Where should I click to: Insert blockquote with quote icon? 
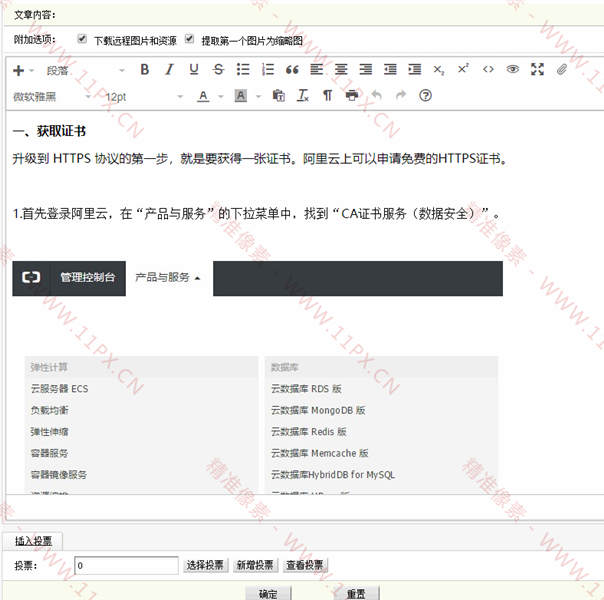click(292, 70)
